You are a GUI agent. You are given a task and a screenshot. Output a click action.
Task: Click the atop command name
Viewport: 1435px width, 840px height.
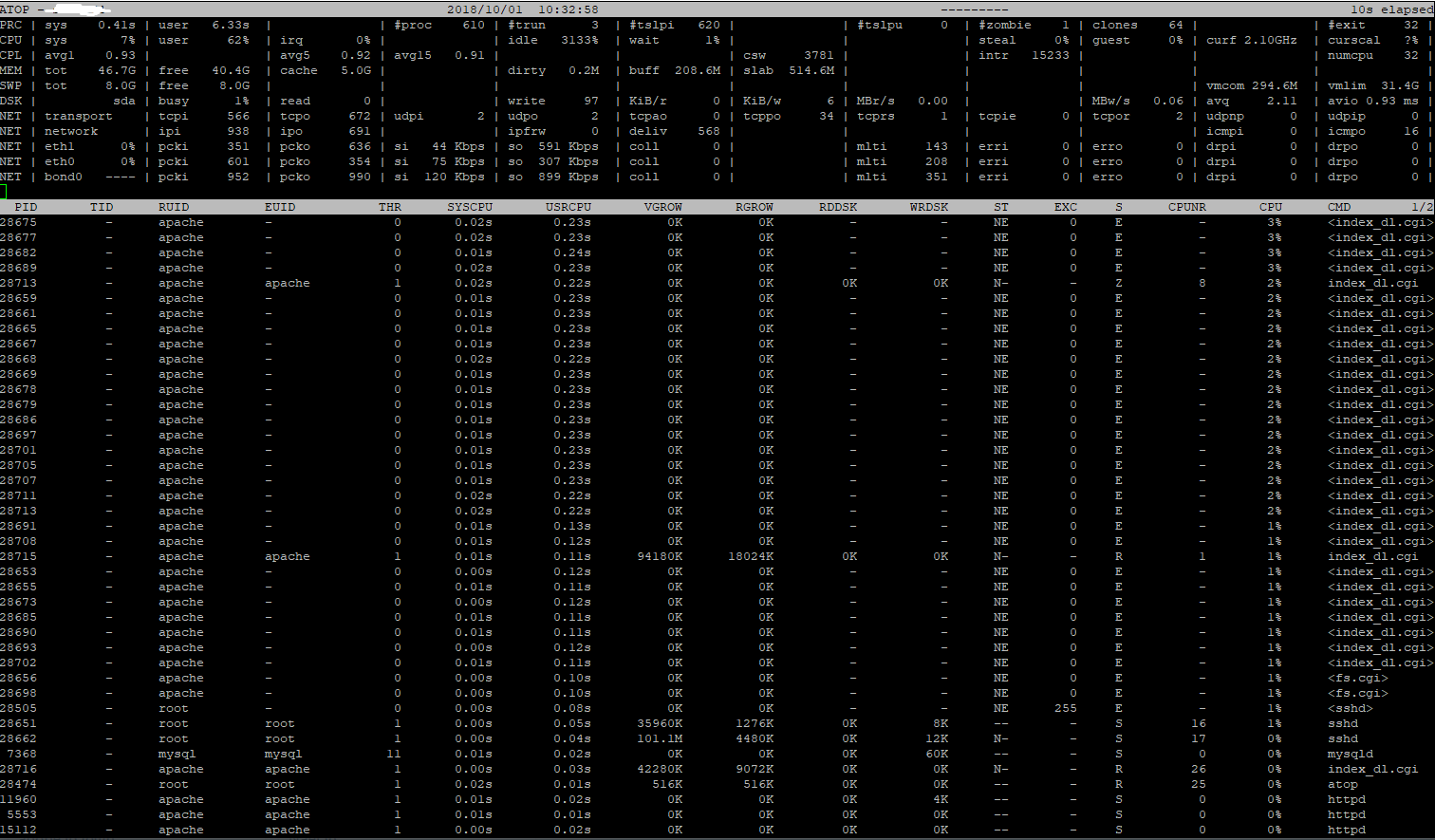tap(1343, 784)
